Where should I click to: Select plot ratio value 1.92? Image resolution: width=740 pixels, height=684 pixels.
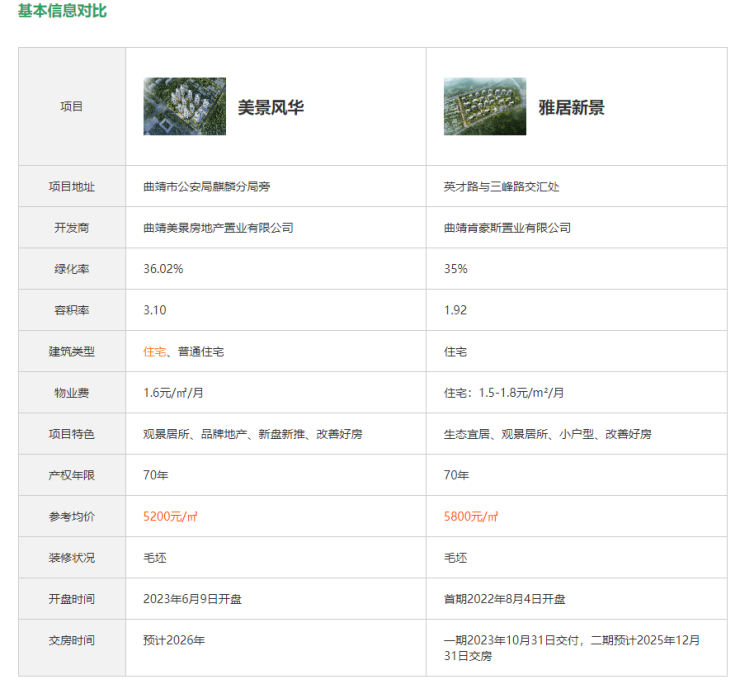[455, 310]
